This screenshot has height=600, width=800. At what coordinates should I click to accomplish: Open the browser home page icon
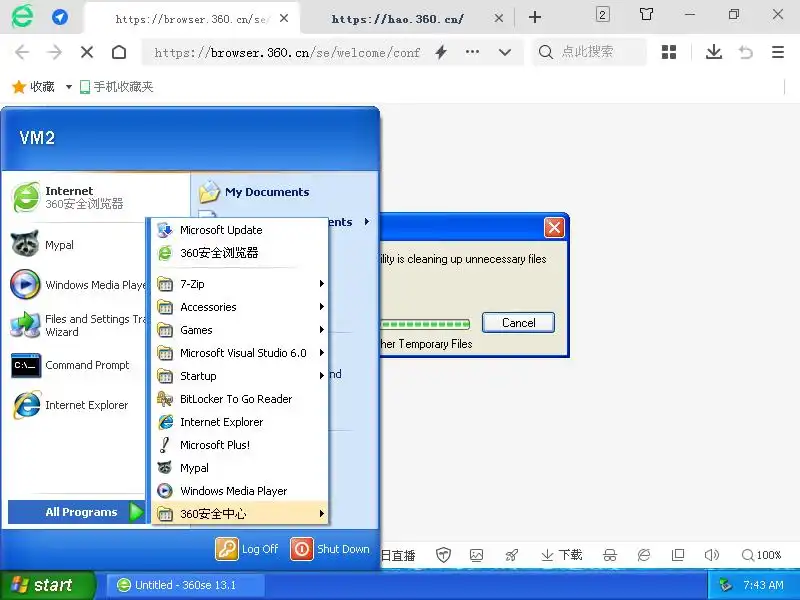pos(119,52)
